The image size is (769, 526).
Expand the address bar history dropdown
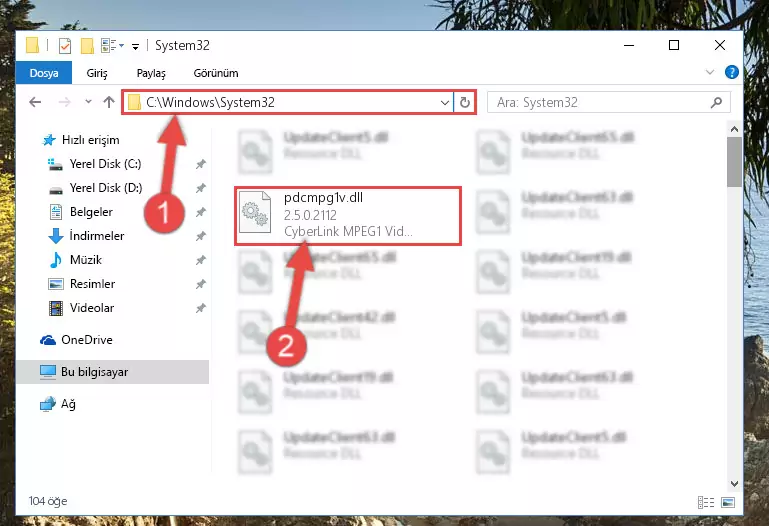pos(444,102)
